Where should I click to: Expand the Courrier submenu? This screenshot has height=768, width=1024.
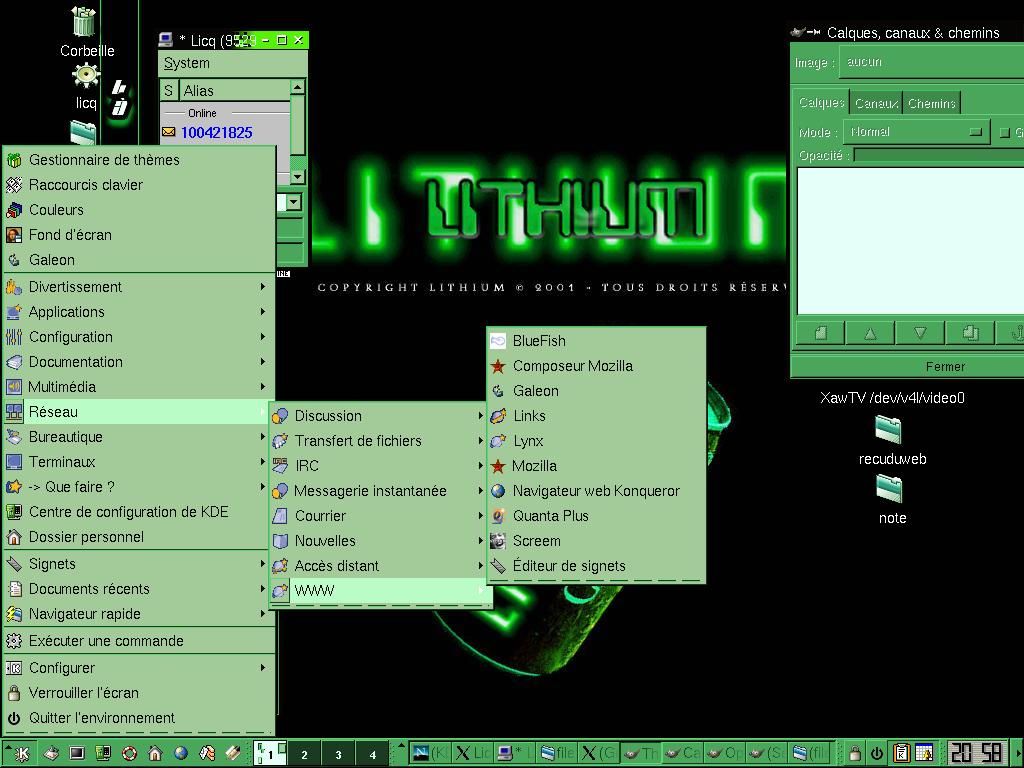coord(379,516)
